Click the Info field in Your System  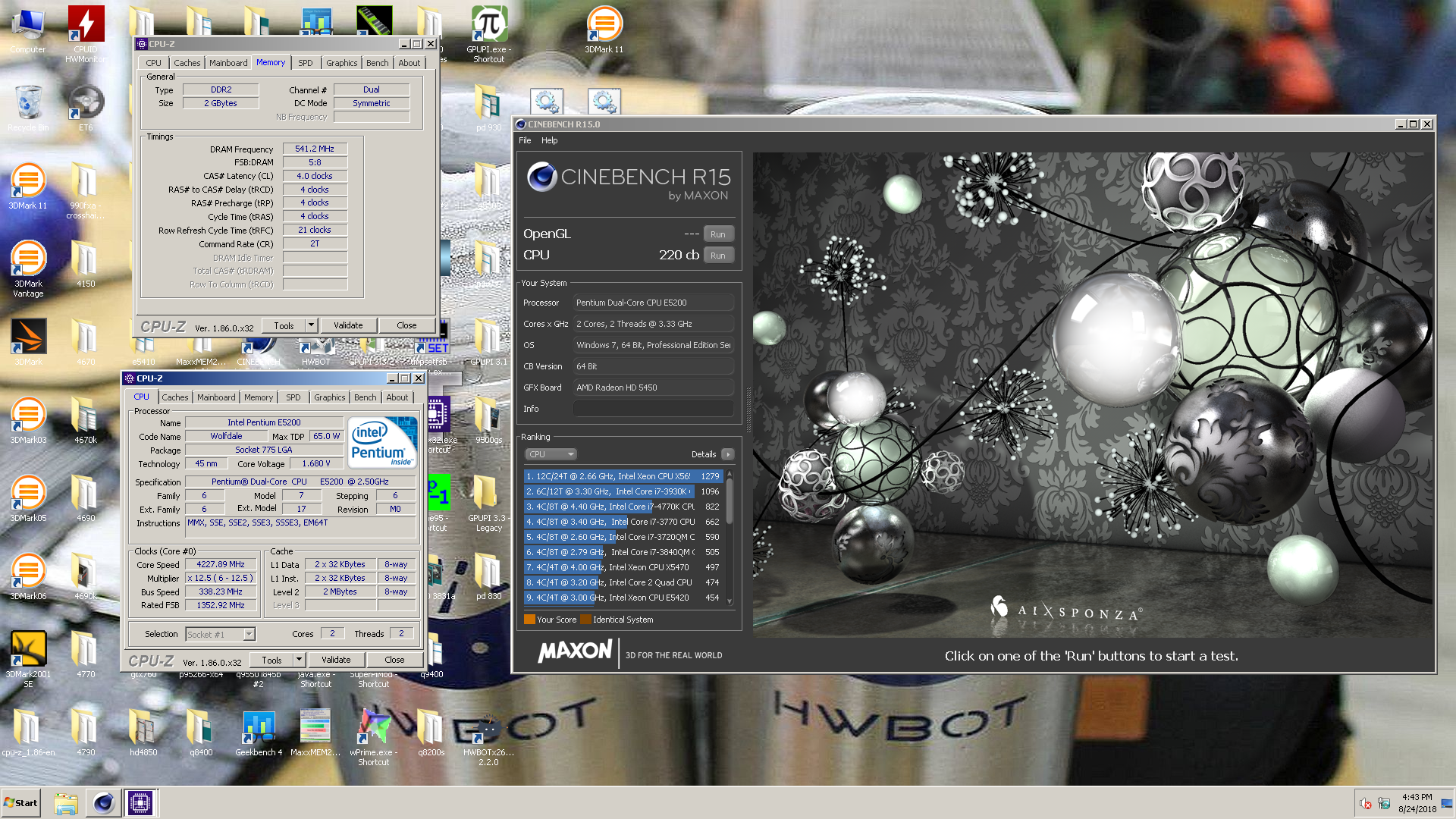coord(654,409)
